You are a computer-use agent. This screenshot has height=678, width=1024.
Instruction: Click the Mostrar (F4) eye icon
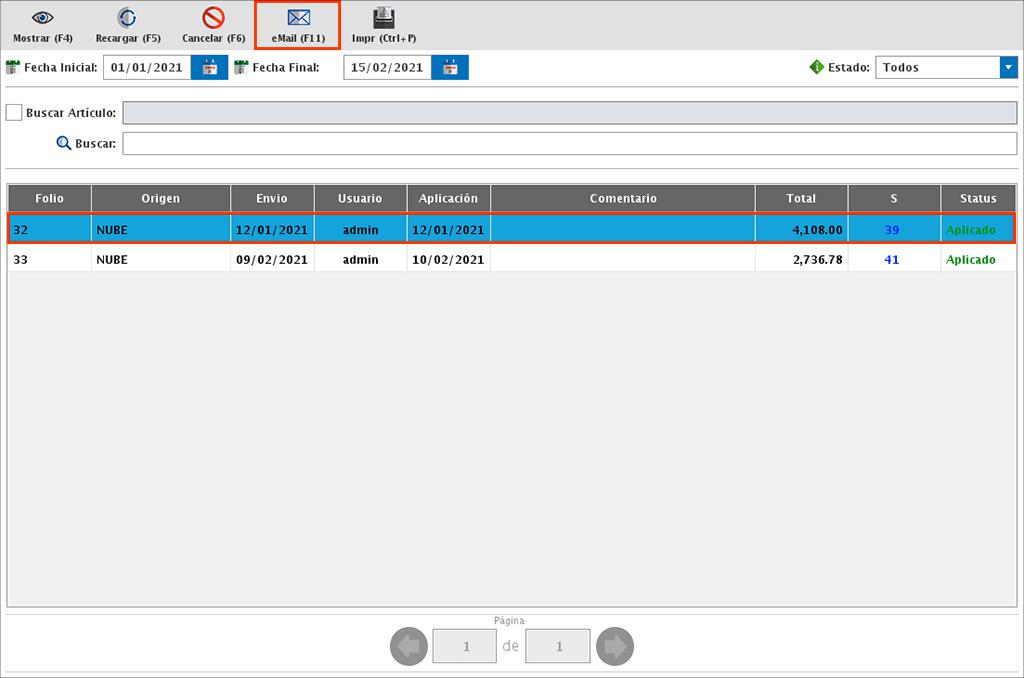[x=43, y=18]
